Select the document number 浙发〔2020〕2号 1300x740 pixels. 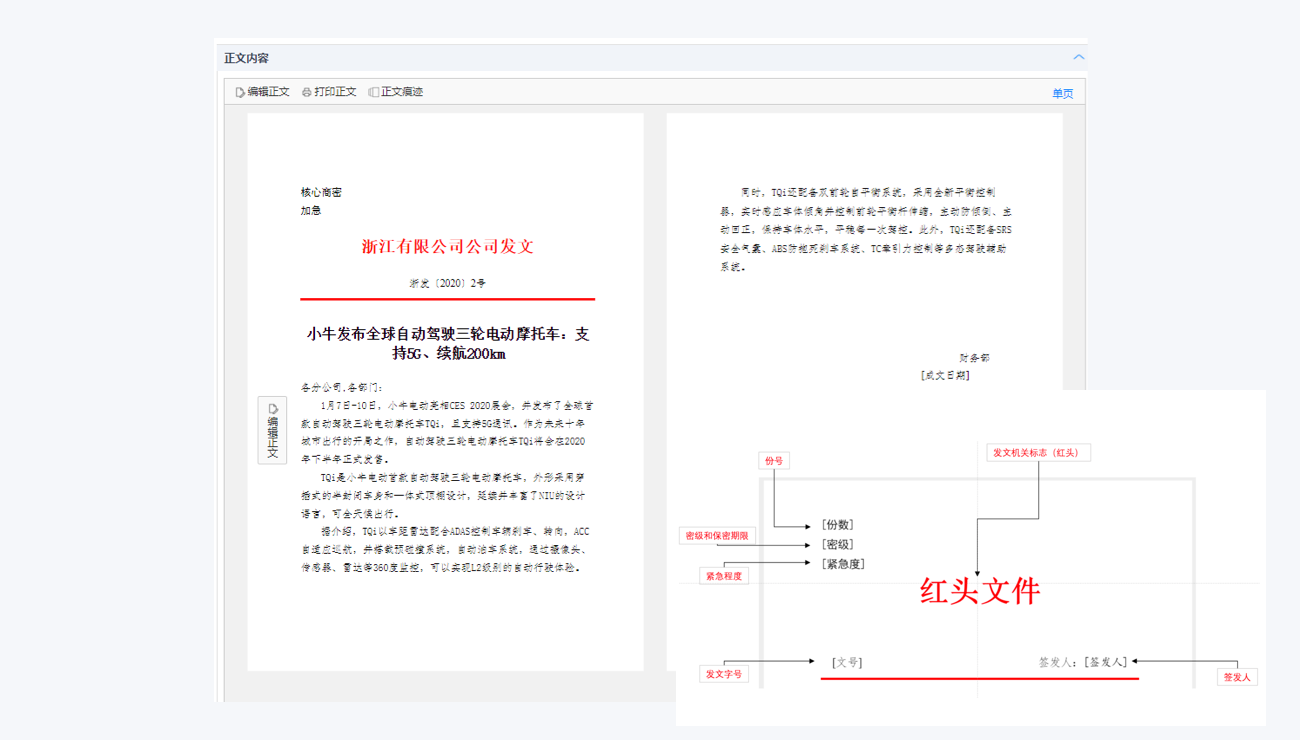[x=447, y=283]
